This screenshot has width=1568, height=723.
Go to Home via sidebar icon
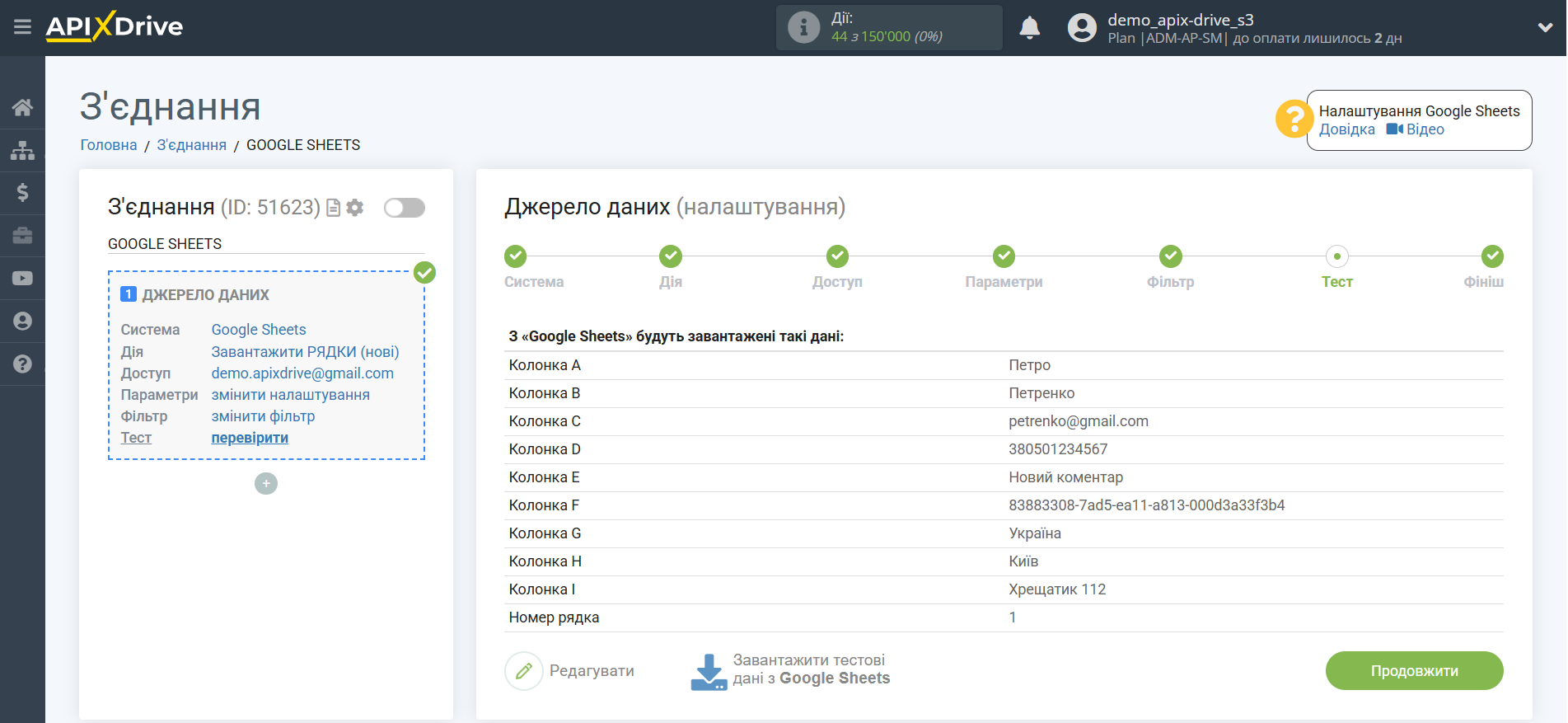pyautogui.click(x=22, y=107)
